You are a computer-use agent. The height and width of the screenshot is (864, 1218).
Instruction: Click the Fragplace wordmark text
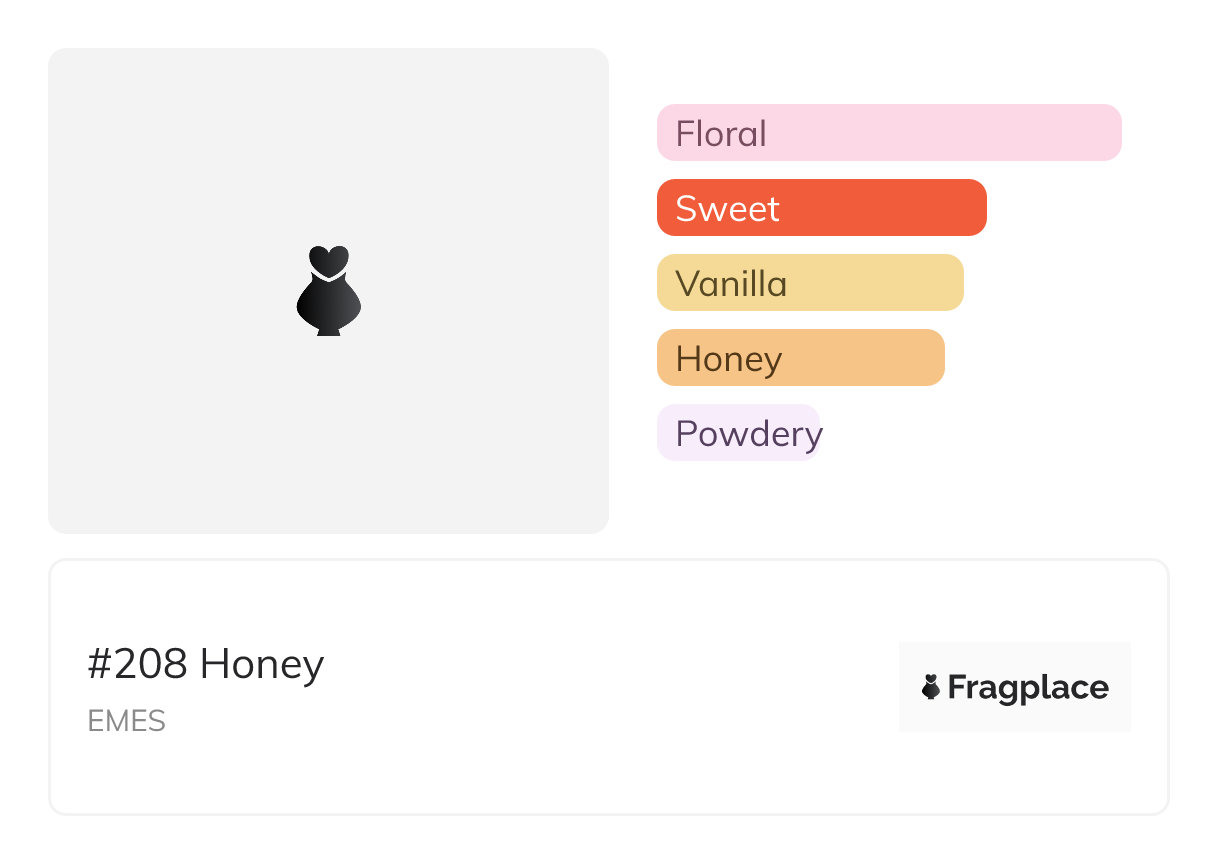pyautogui.click(x=1028, y=688)
